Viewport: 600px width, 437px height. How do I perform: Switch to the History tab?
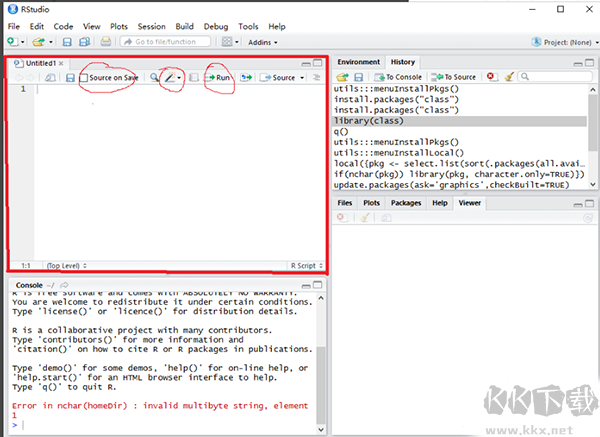tap(403, 62)
